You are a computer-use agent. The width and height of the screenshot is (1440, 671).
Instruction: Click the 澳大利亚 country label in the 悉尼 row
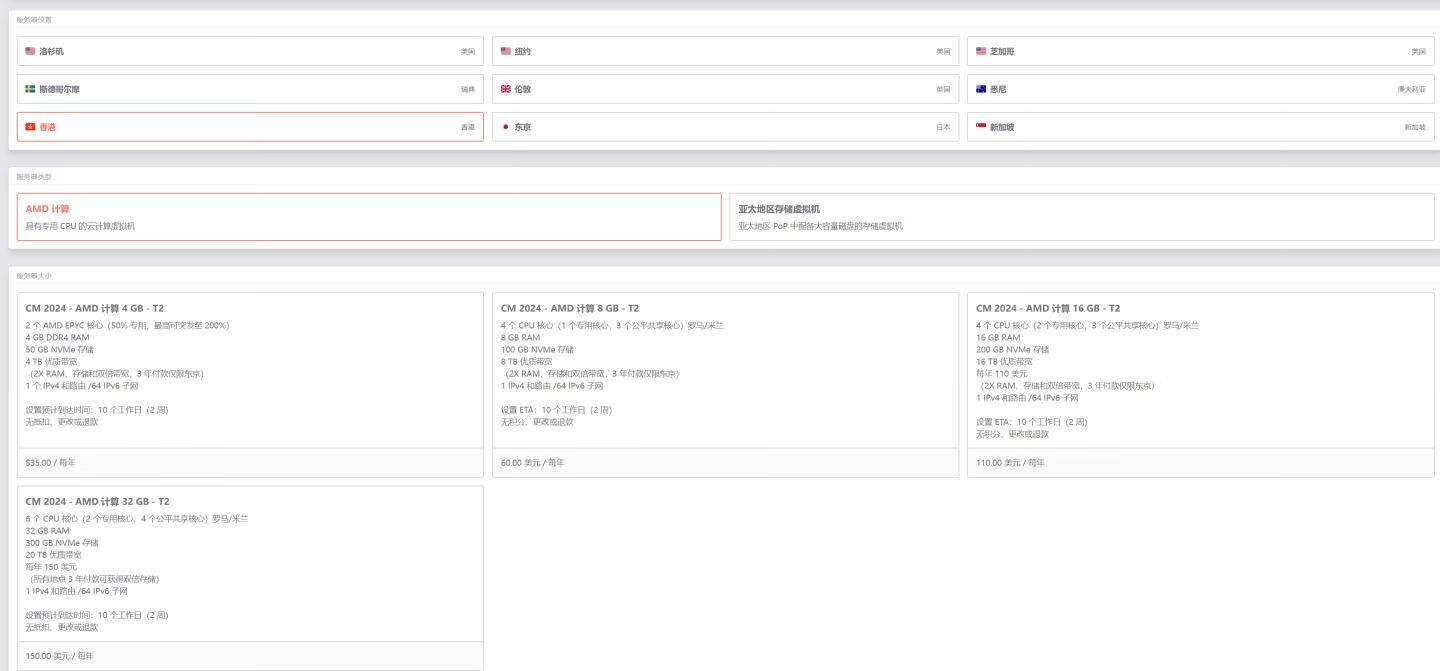pyautogui.click(x=1412, y=90)
